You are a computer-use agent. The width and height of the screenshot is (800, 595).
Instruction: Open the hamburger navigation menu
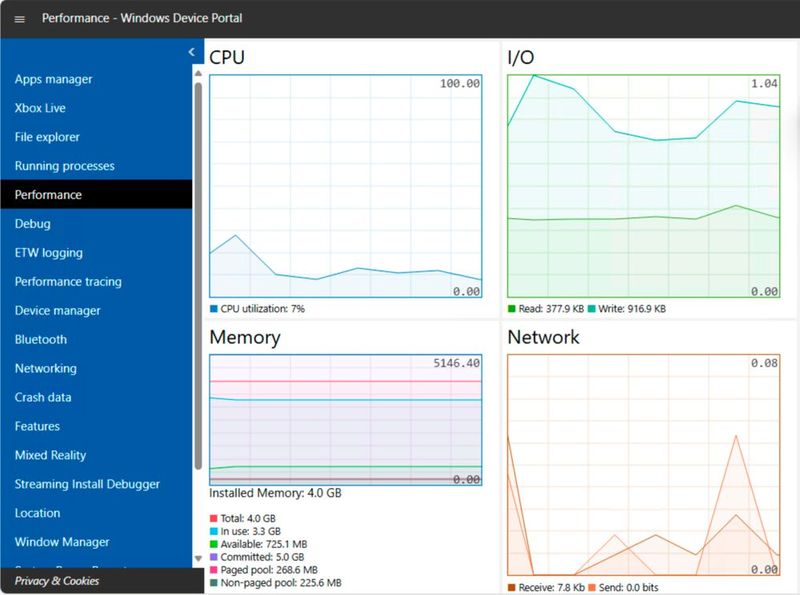tap(20, 18)
